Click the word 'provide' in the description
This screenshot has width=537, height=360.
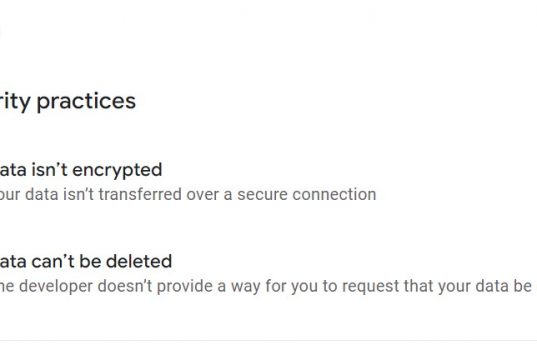[x=185, y=287]
